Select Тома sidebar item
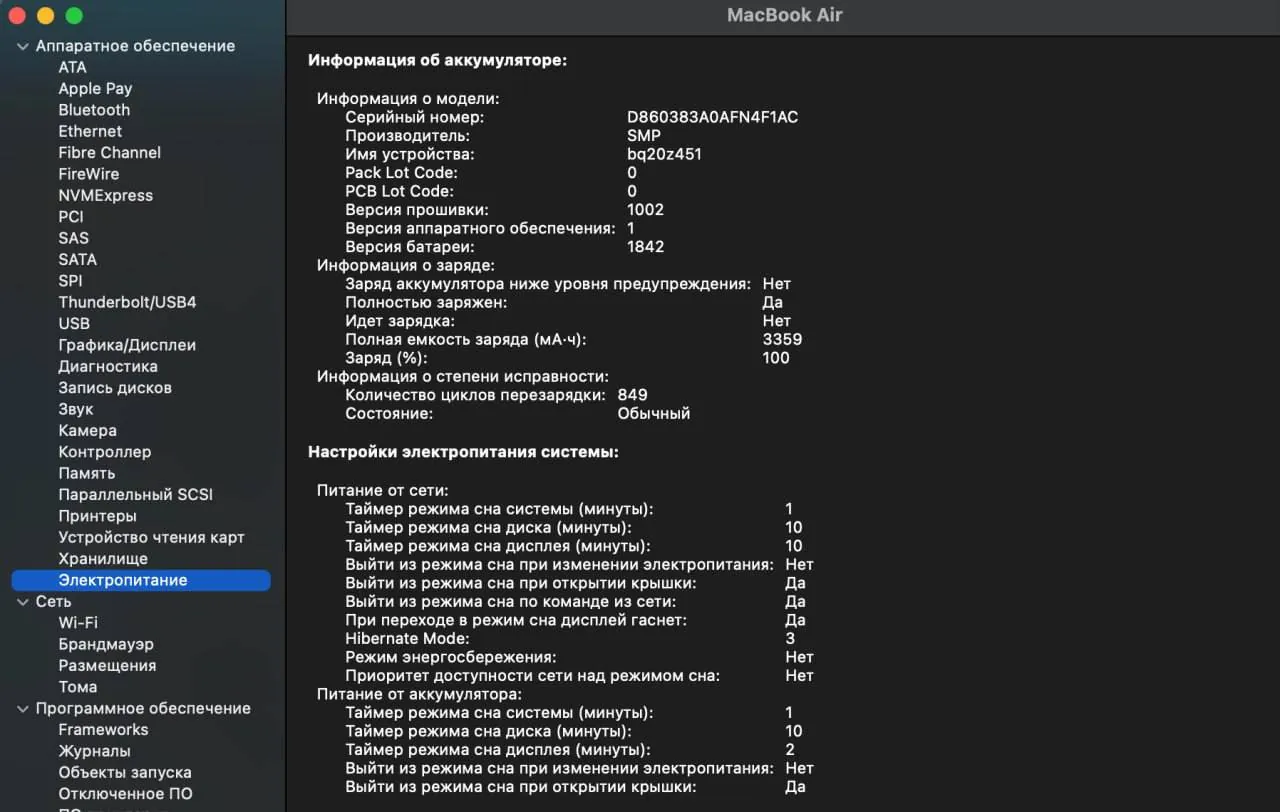 coord(78,687)
